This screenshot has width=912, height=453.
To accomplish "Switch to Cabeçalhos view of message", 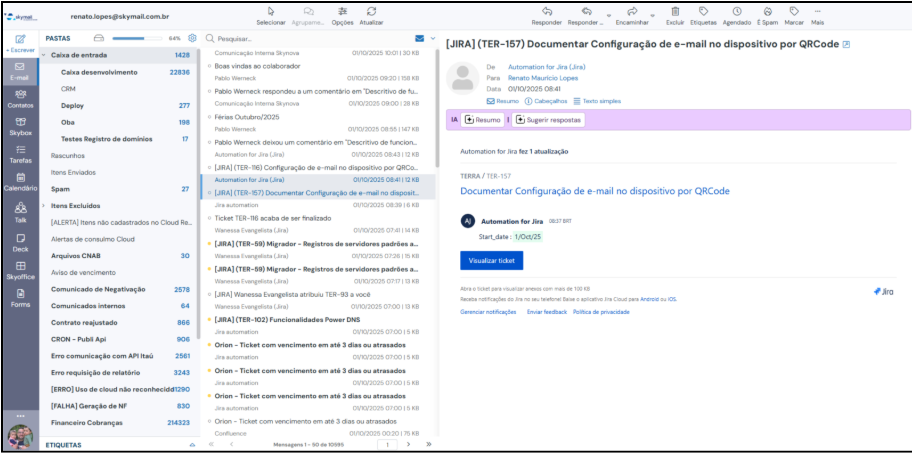I will click(549, 101).
